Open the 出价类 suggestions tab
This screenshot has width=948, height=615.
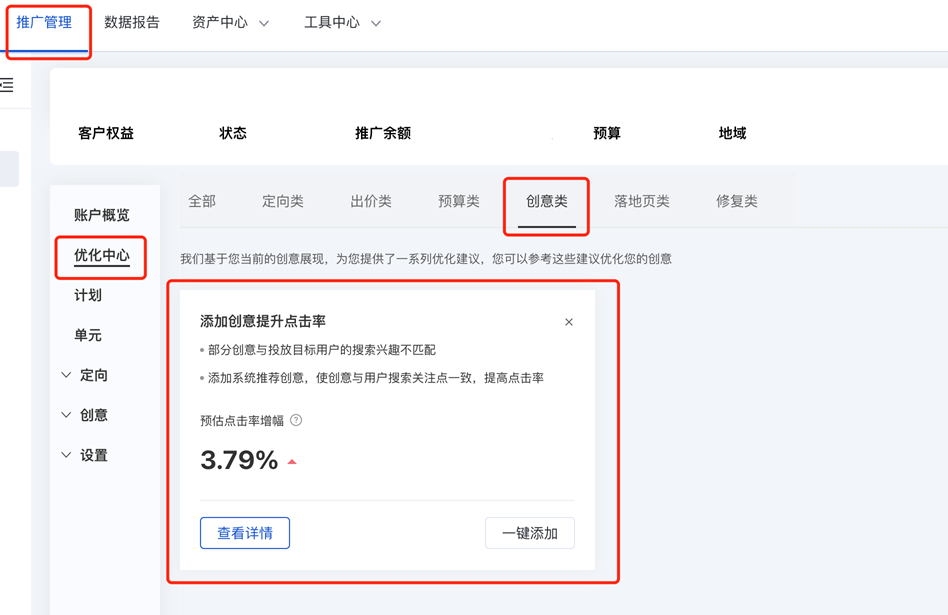pos(371,200)
